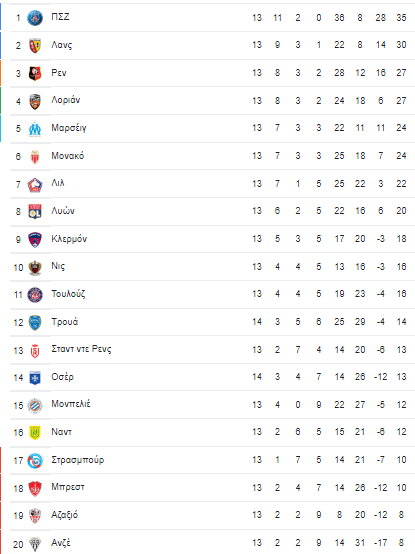Image resolution: width=415 pixels, height=554 pixels.
Task: Select the Ναντ team name
Action: point(61,432)
